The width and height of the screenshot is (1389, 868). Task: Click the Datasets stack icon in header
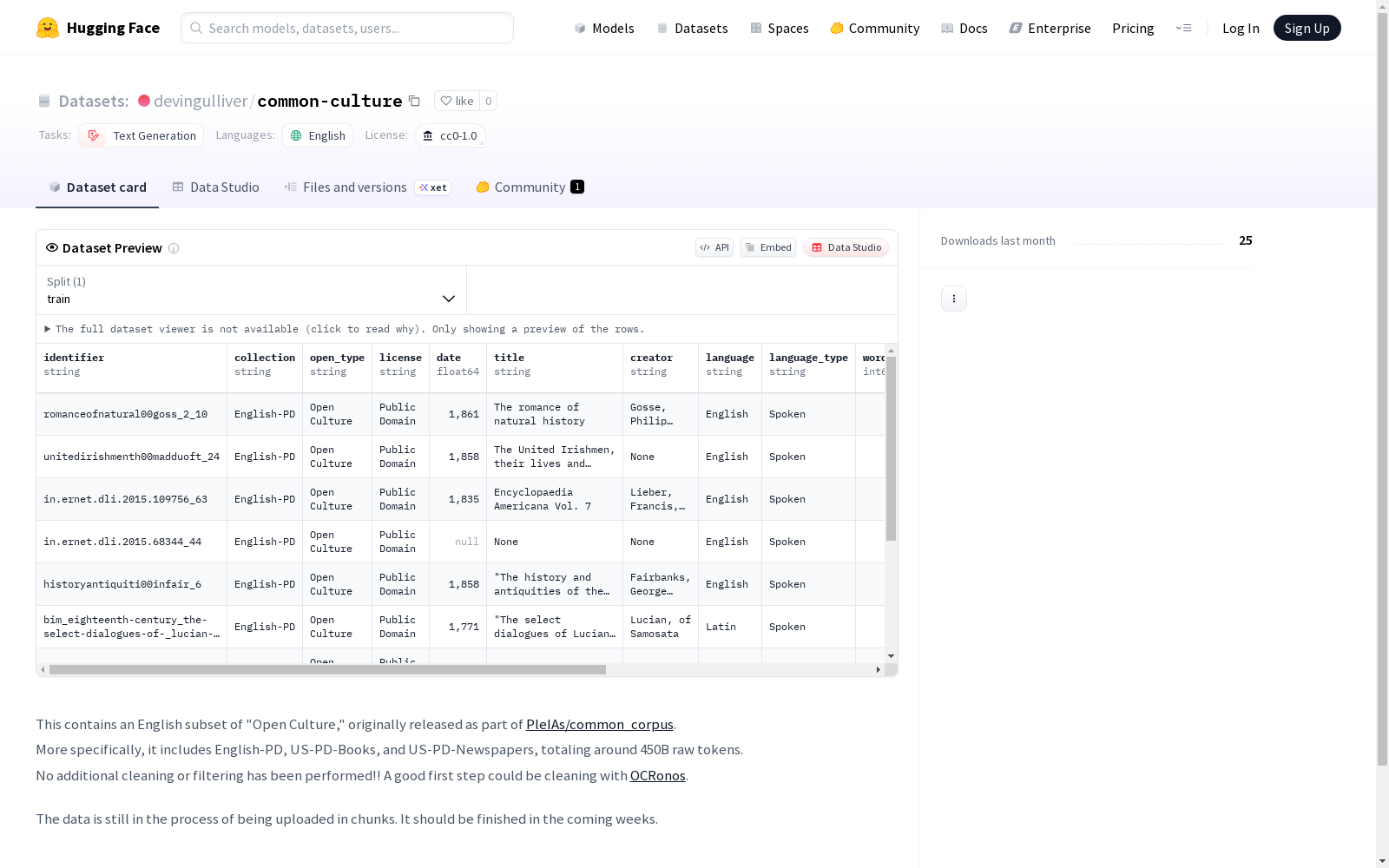[44, 101]
